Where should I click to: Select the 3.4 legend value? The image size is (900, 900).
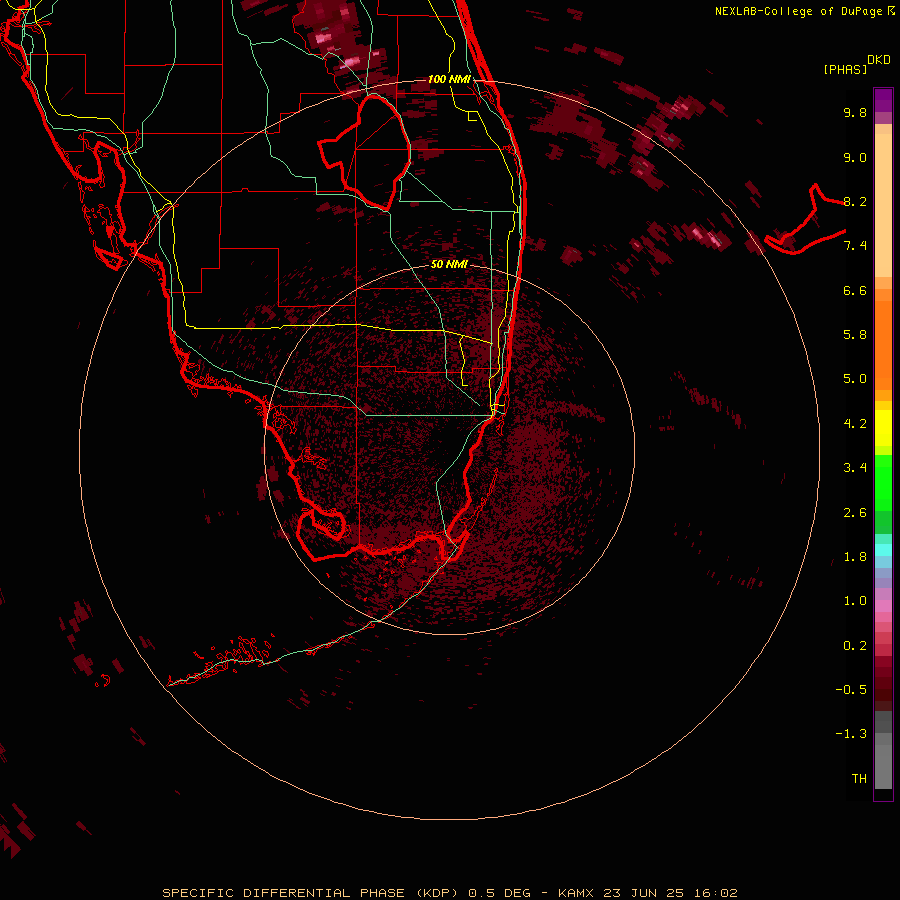855,468
